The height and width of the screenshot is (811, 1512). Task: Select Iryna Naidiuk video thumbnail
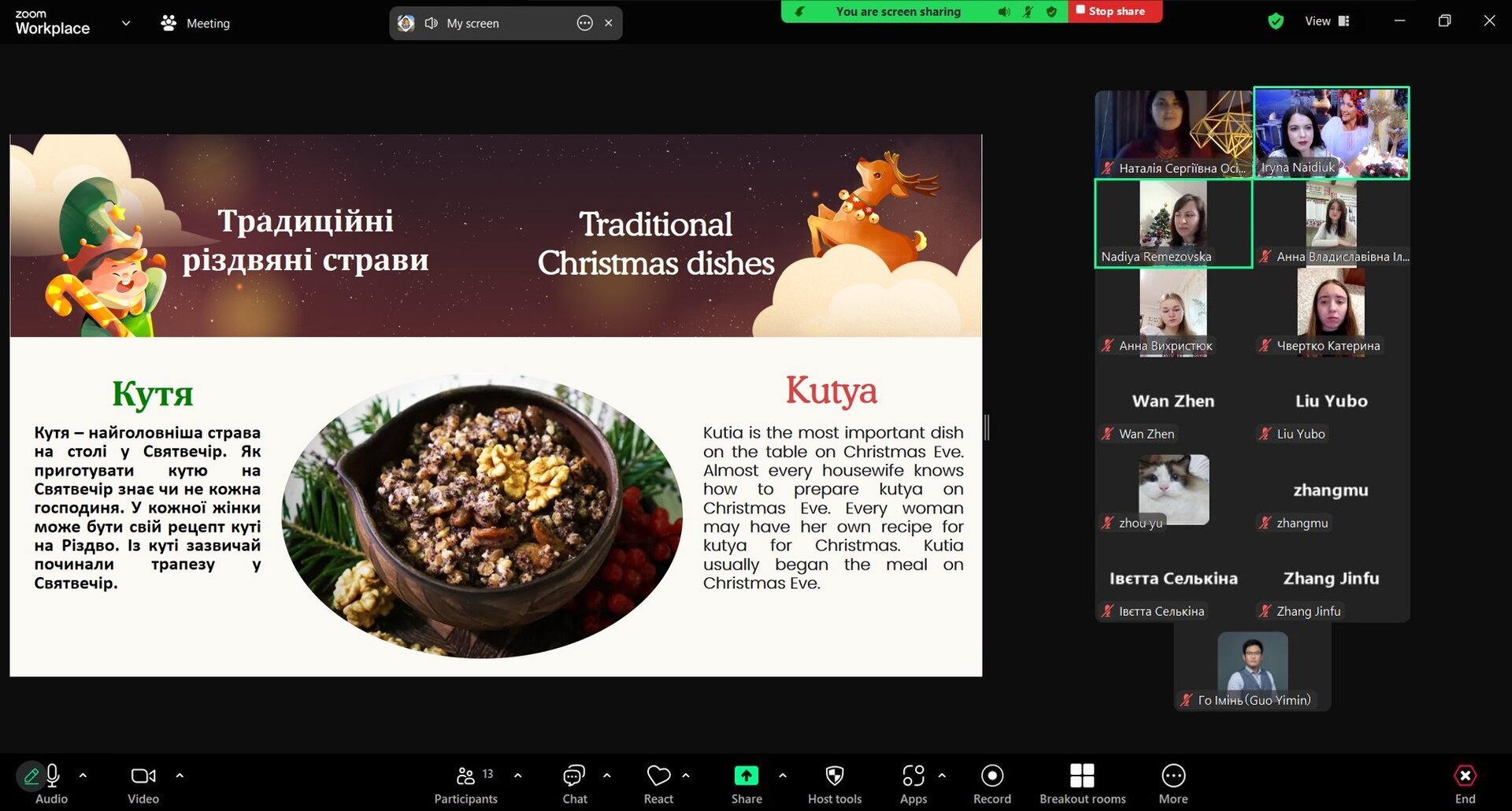(1331, 133)
